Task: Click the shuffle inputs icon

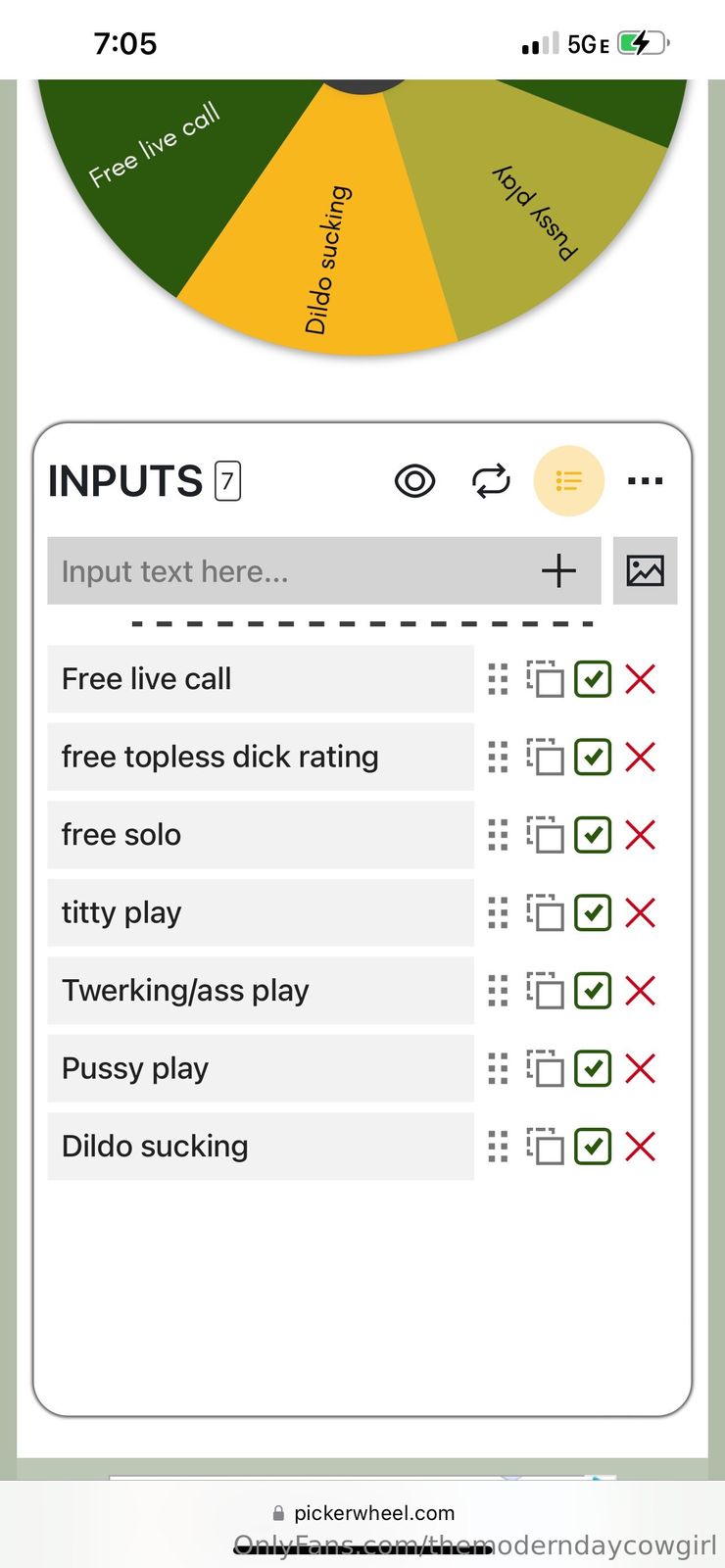Action: click(x=491, y=481)
